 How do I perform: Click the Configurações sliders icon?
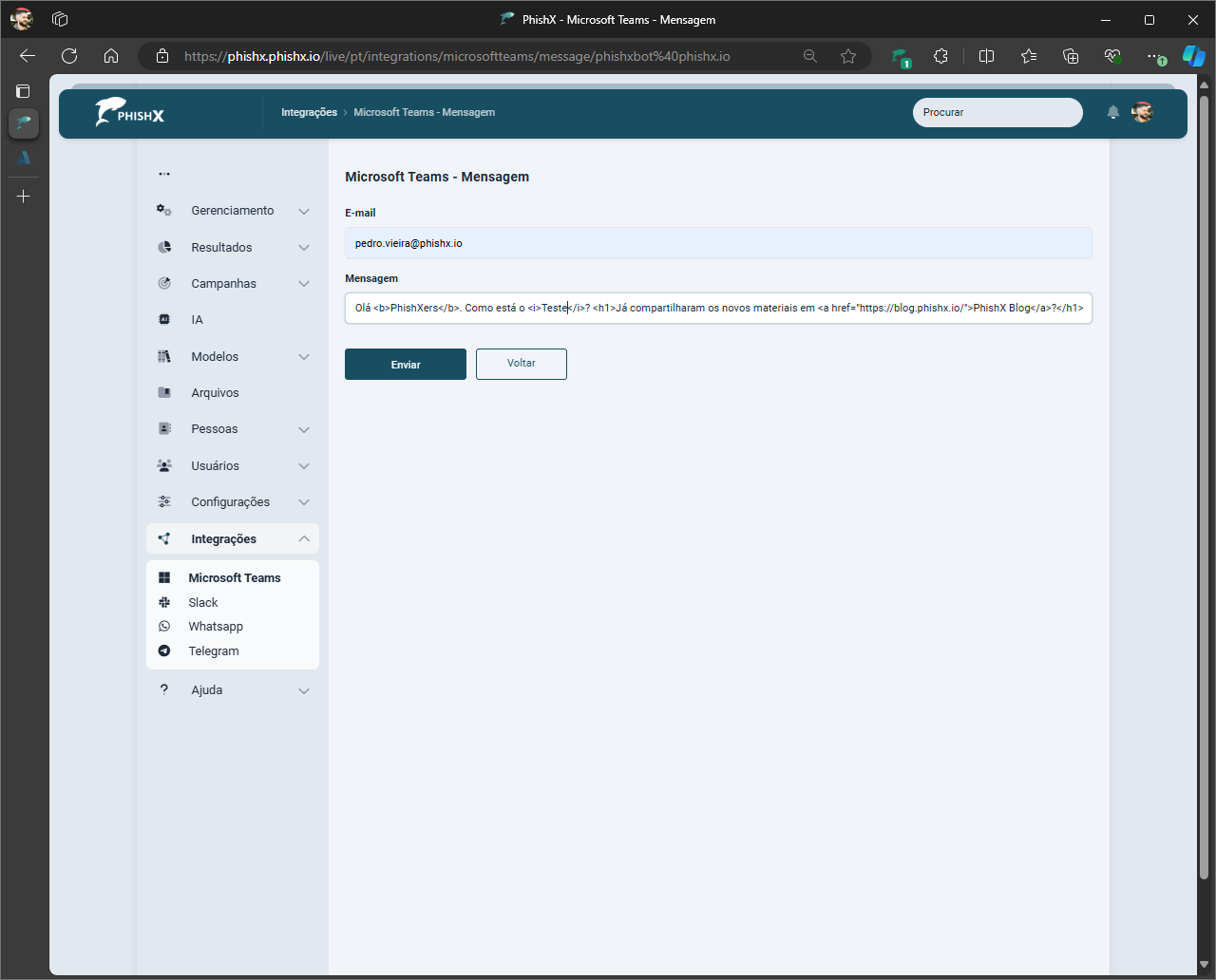(x=164, y=501)
